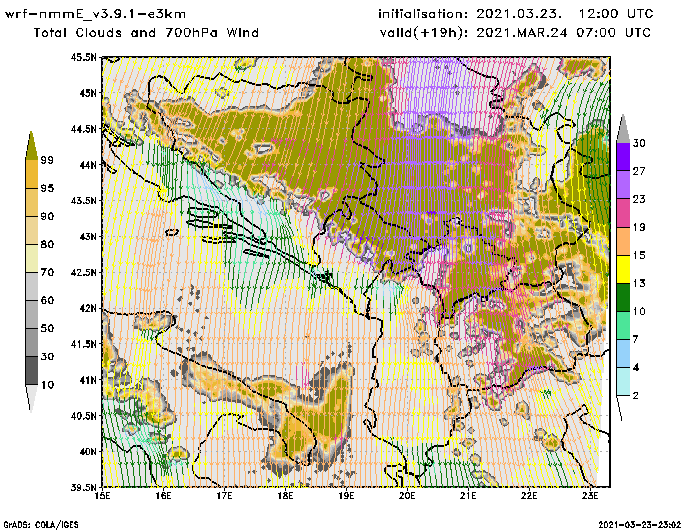700x530 pixels.
Task: Click the '19E' longitude axis label
Action: pos(346,496)
